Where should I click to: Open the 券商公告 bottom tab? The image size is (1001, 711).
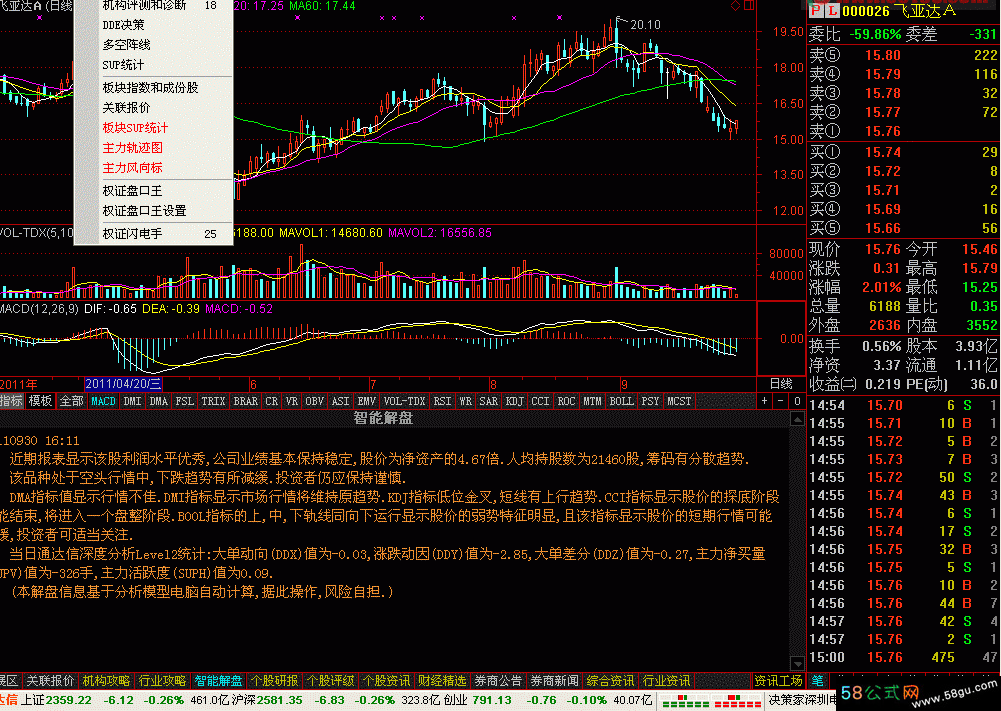tap(498, 681)
